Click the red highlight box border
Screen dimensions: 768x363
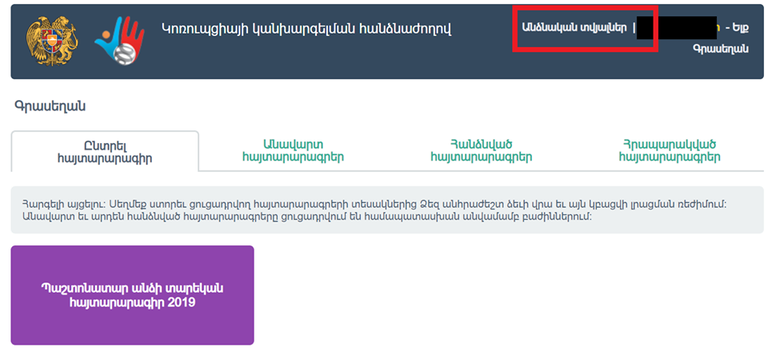point(585,7)
